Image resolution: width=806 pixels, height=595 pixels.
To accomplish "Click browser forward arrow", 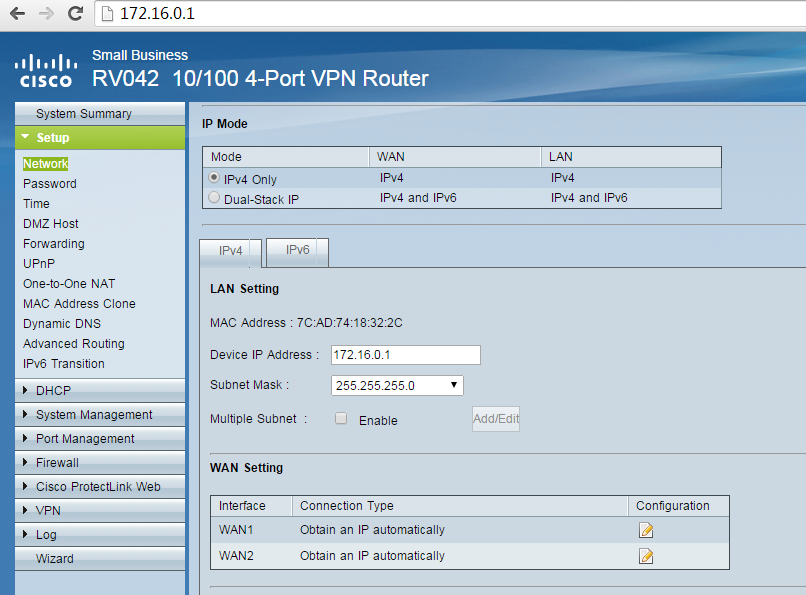I will pyautogui.click(x=45, y=14).
